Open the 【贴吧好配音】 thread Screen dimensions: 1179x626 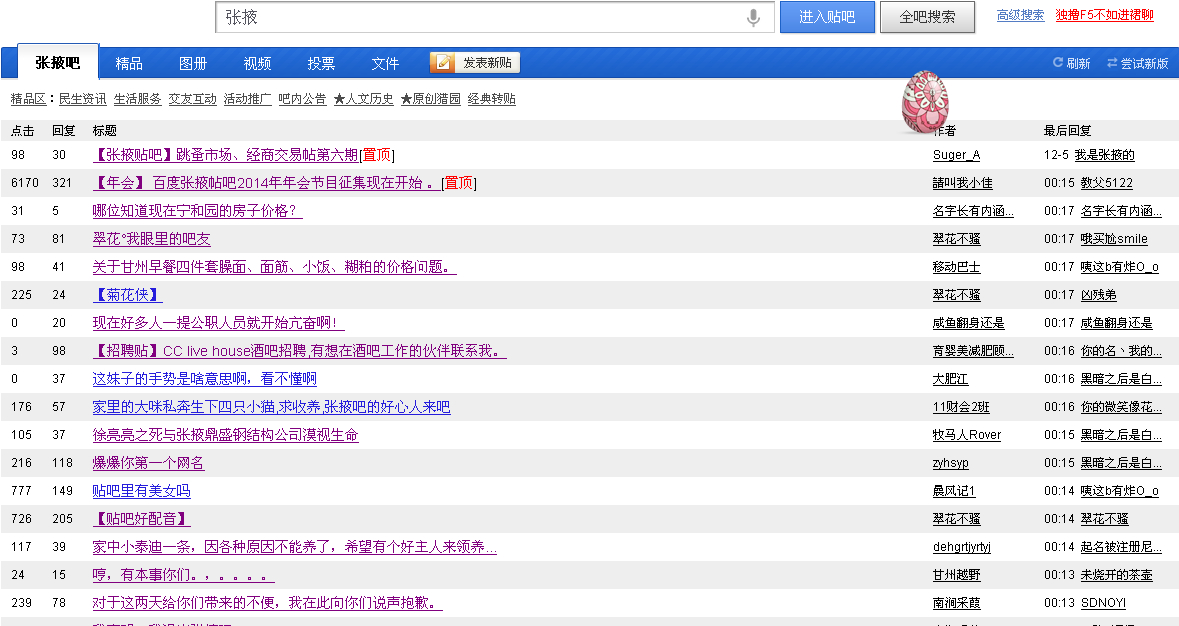pos(141,519)
